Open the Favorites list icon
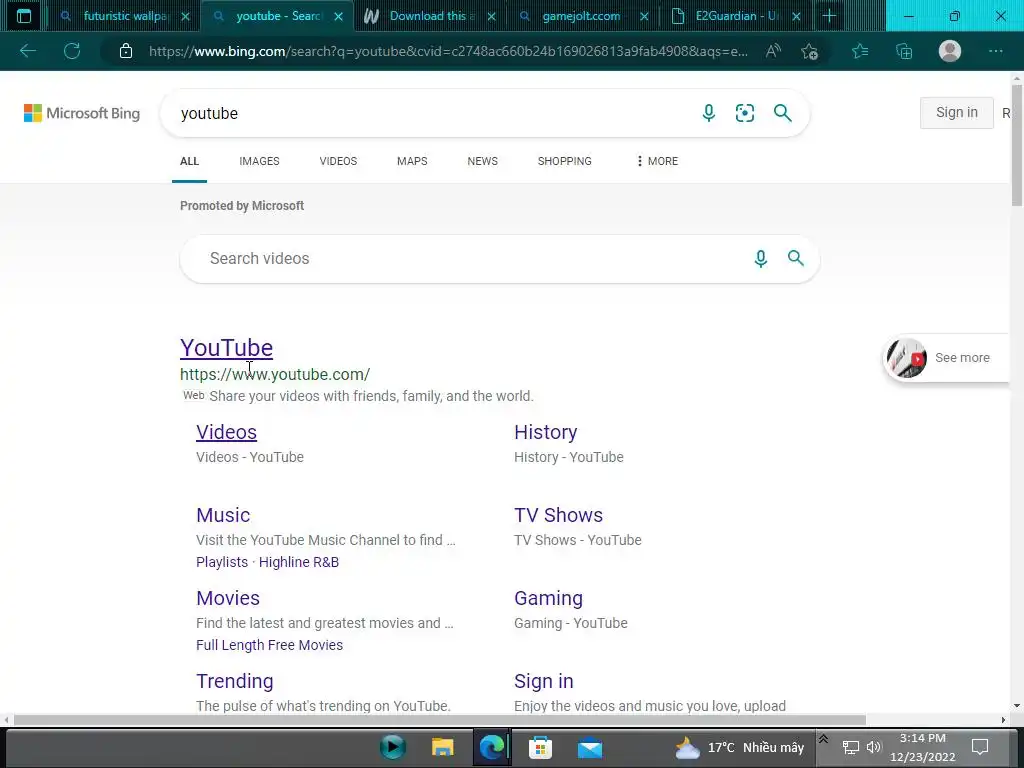Screen dimensions: 1024x768 tap(860, 51)
